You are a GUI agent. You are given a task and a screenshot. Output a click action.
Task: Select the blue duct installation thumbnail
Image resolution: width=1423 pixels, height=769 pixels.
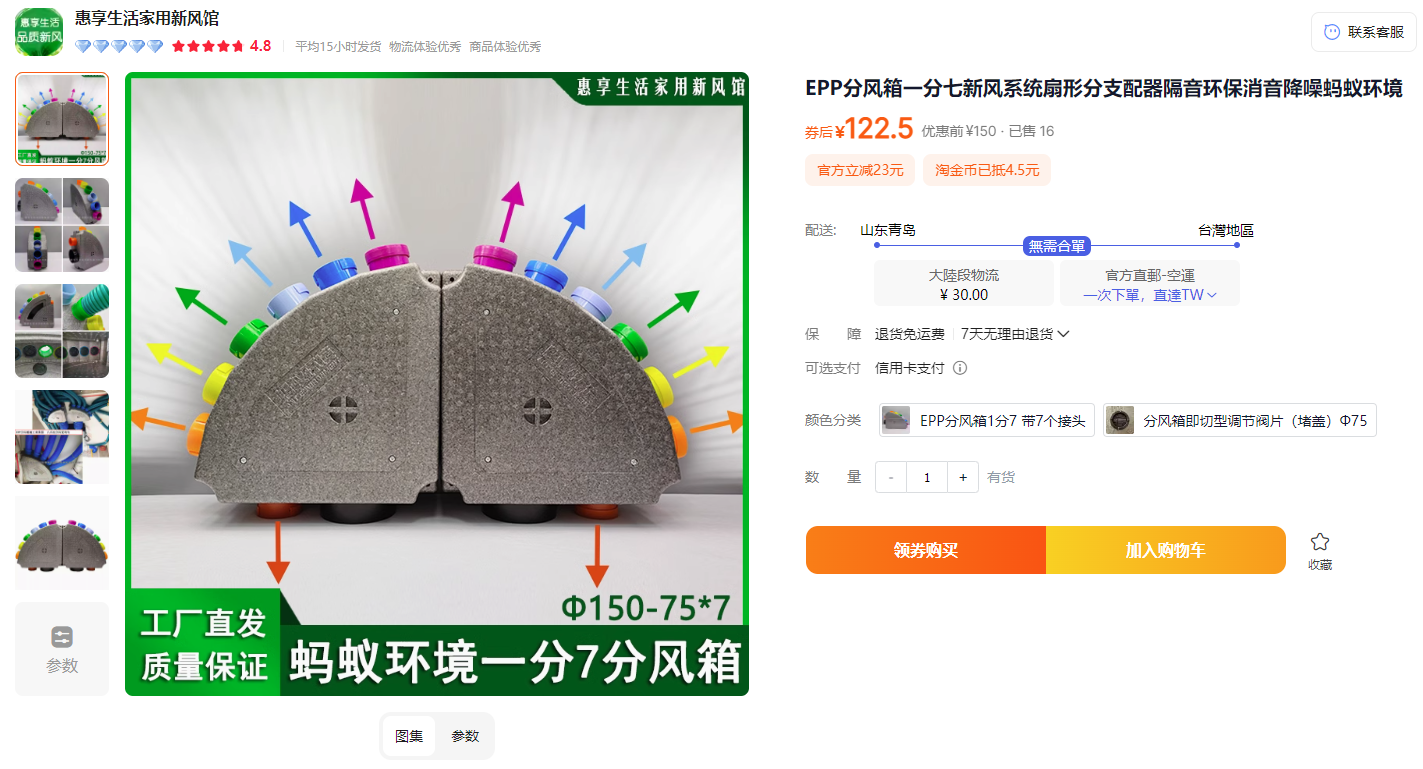tap(62, 437)
